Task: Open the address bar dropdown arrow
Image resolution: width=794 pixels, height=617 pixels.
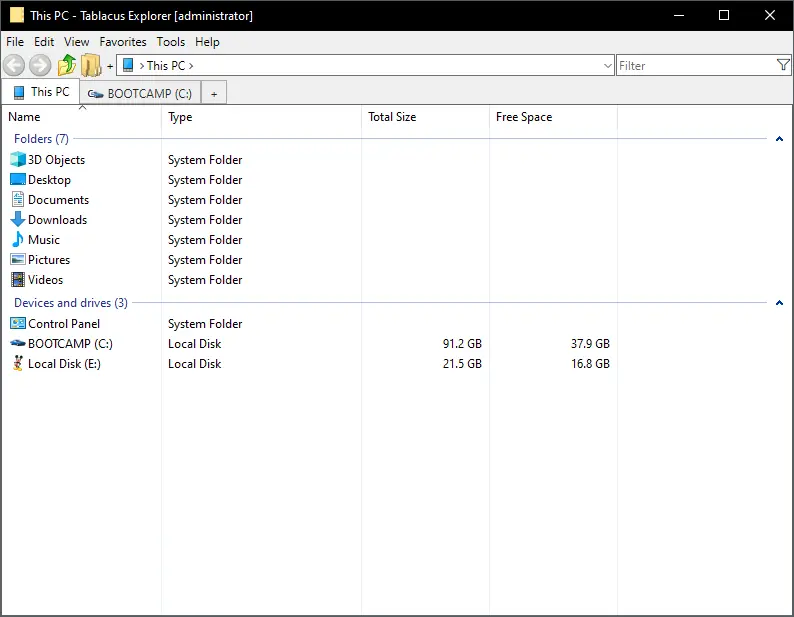Action: coord(608,66)
